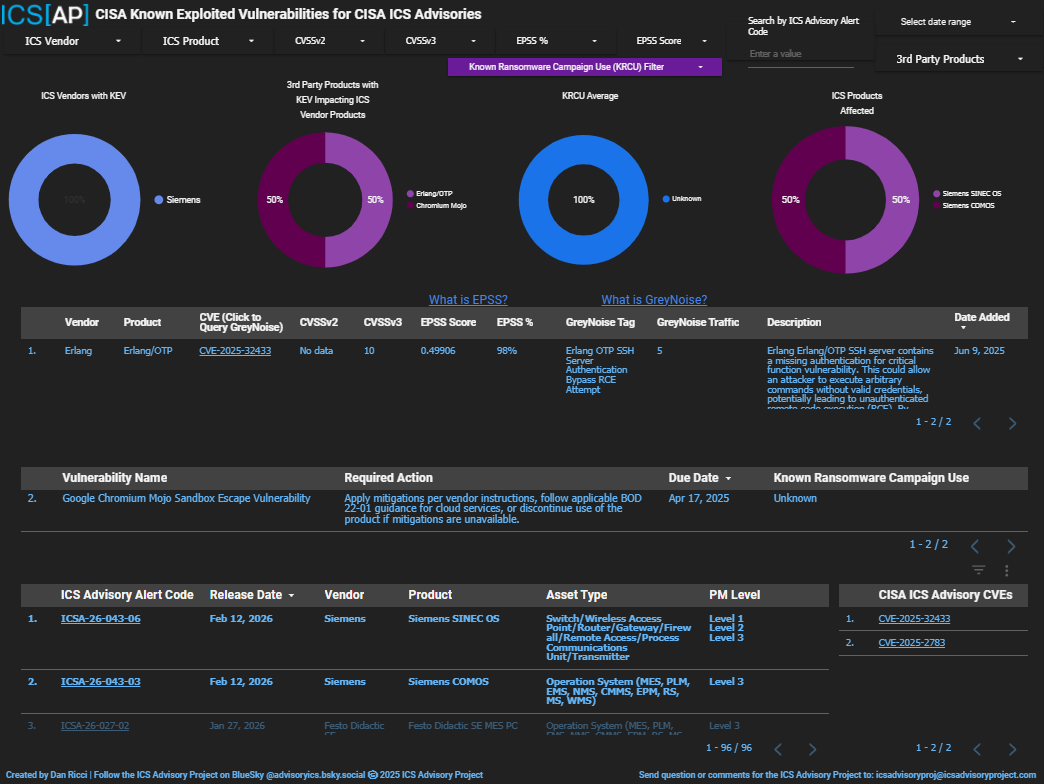Click the Siemens SINEC OS legend swatch
This screenshot has width=1044, height=784.
936,194
